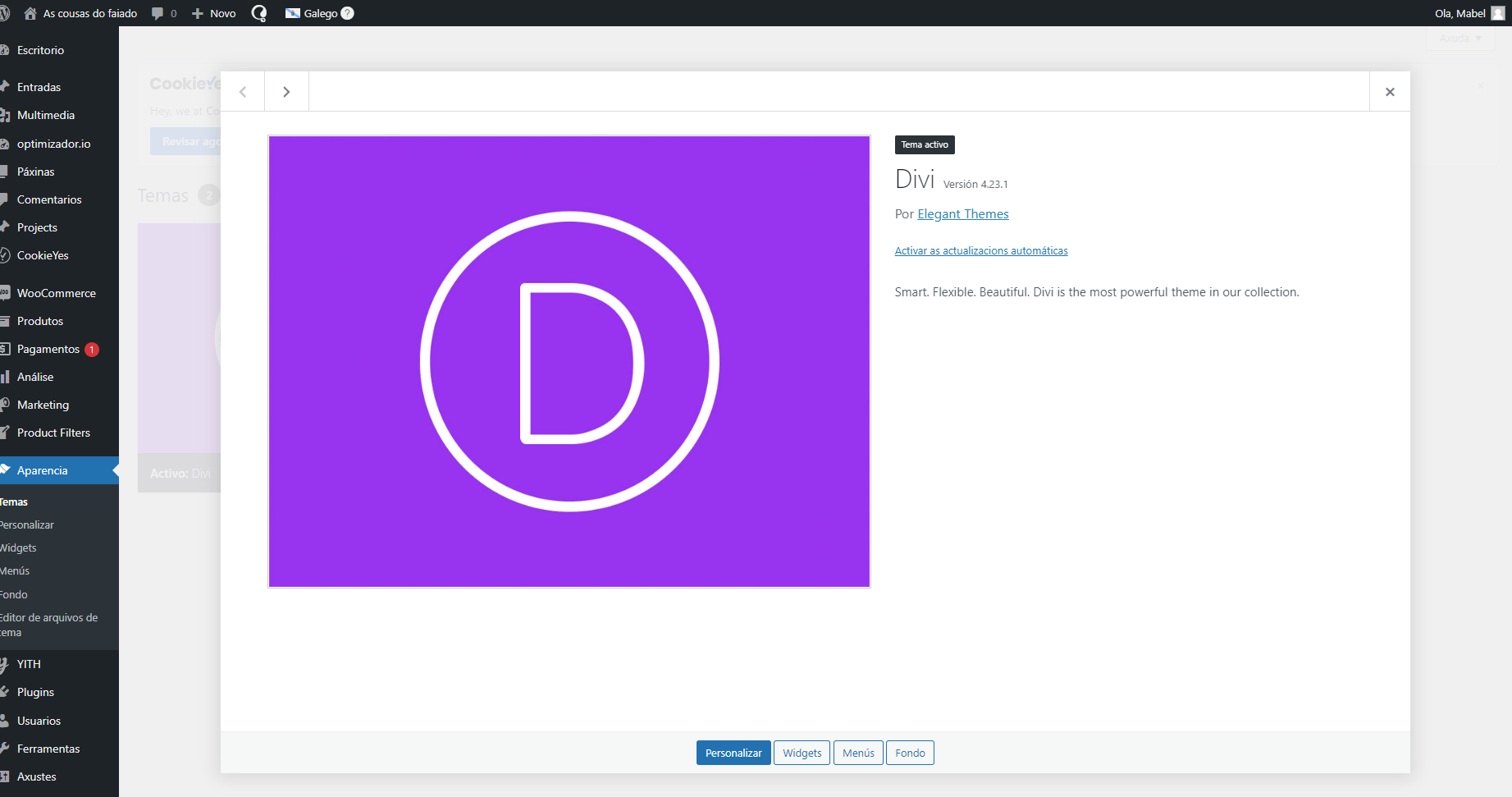Click the Tema activo label
The image size is (1512, 797).
[925, 144]
